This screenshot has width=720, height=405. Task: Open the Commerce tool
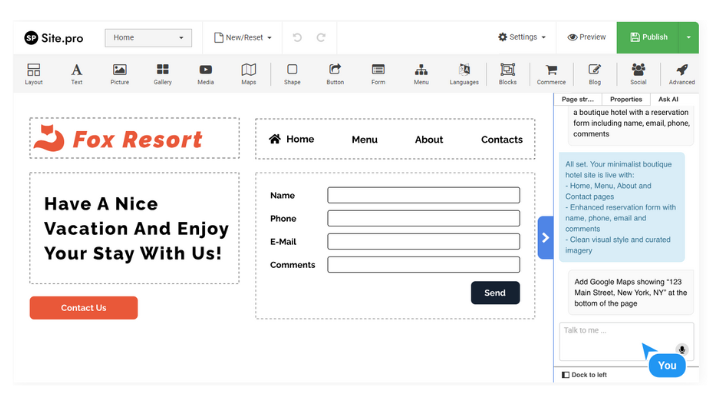pos(551,73)
